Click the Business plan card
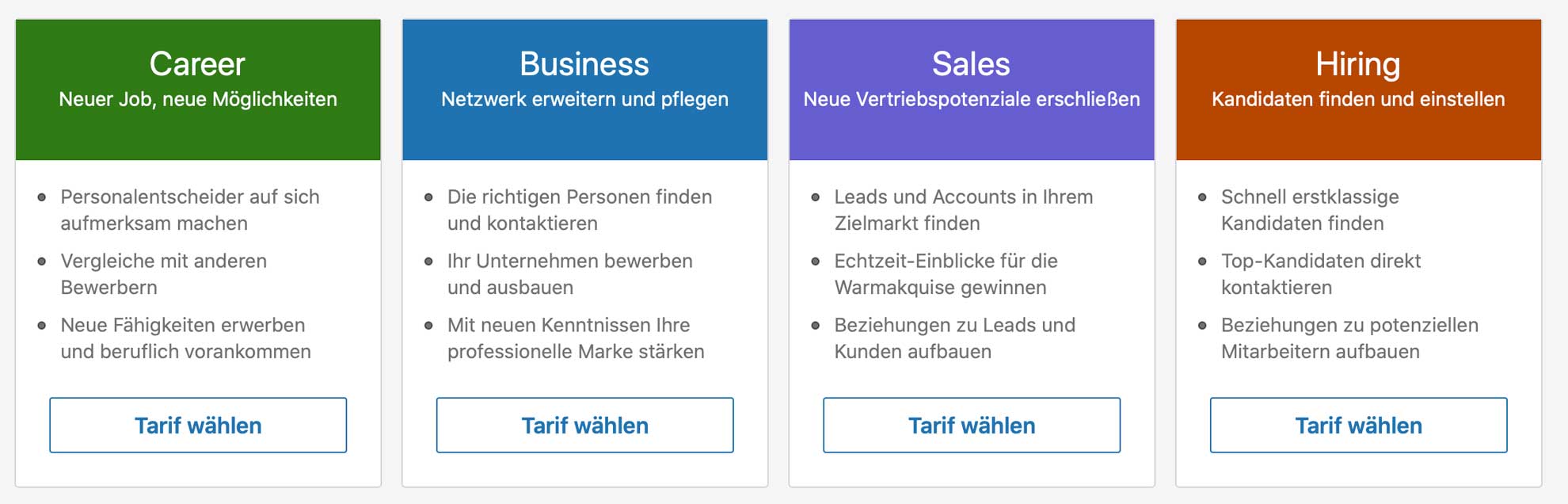This screenshot has height=504, width=1568. tap(584, 254)
